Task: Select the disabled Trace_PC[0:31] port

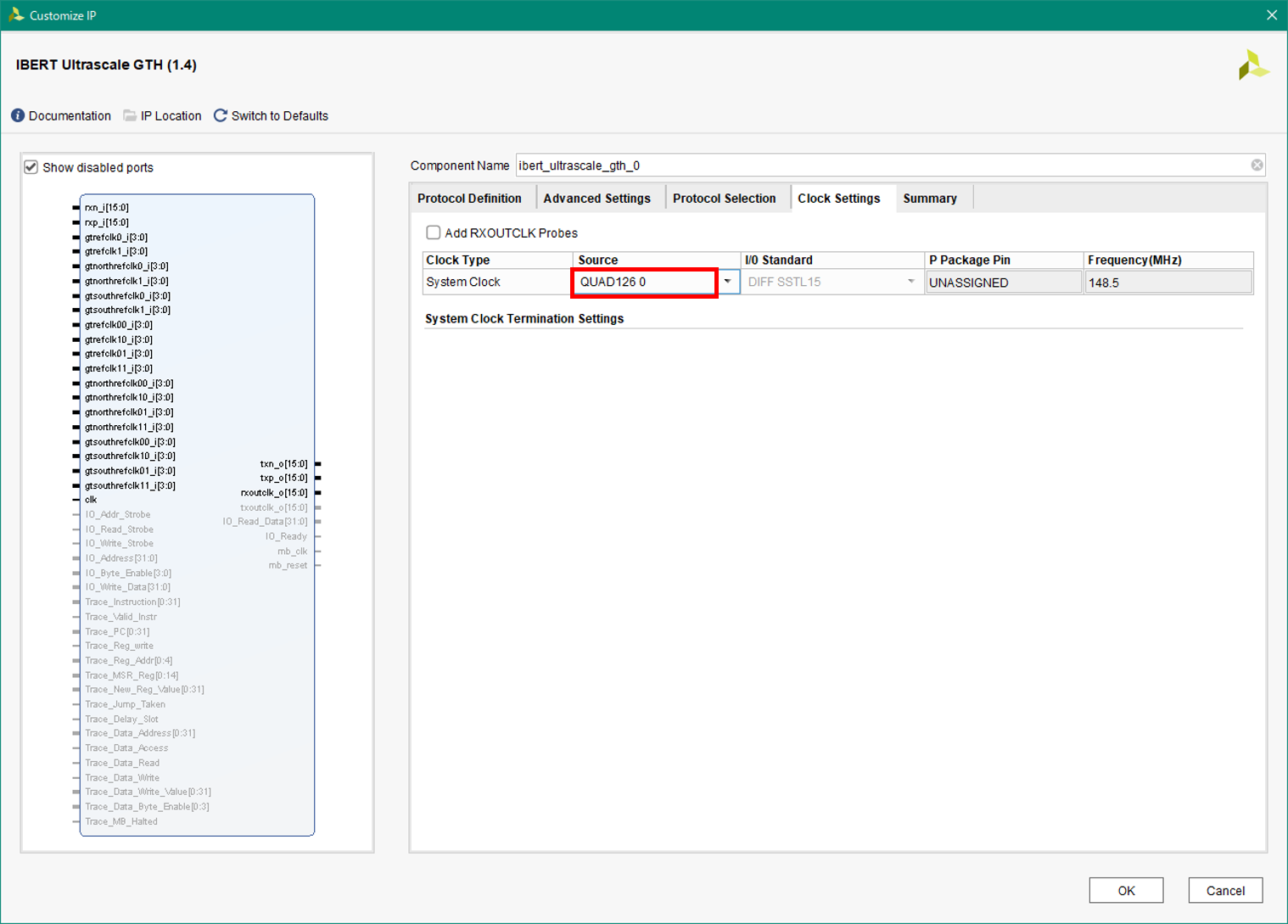Action: pyautogui.click(x=117, y=631)
